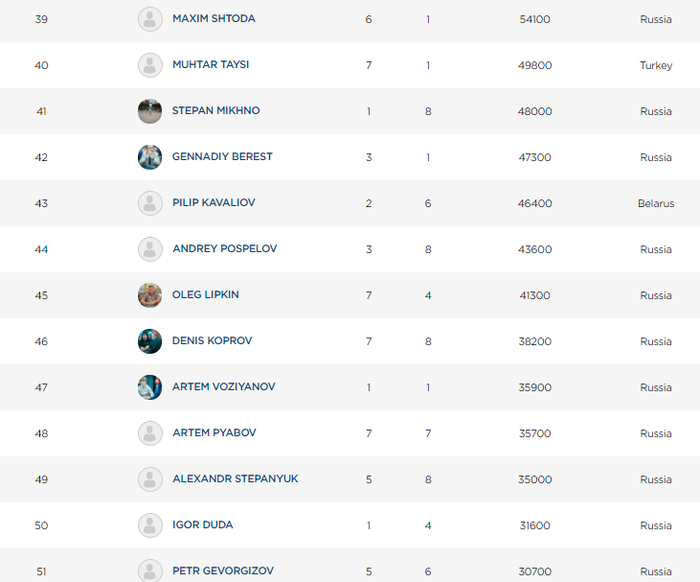The image size is (700, 582).
Task: Click the Igor Duda name link
Action: click(202, 525)
